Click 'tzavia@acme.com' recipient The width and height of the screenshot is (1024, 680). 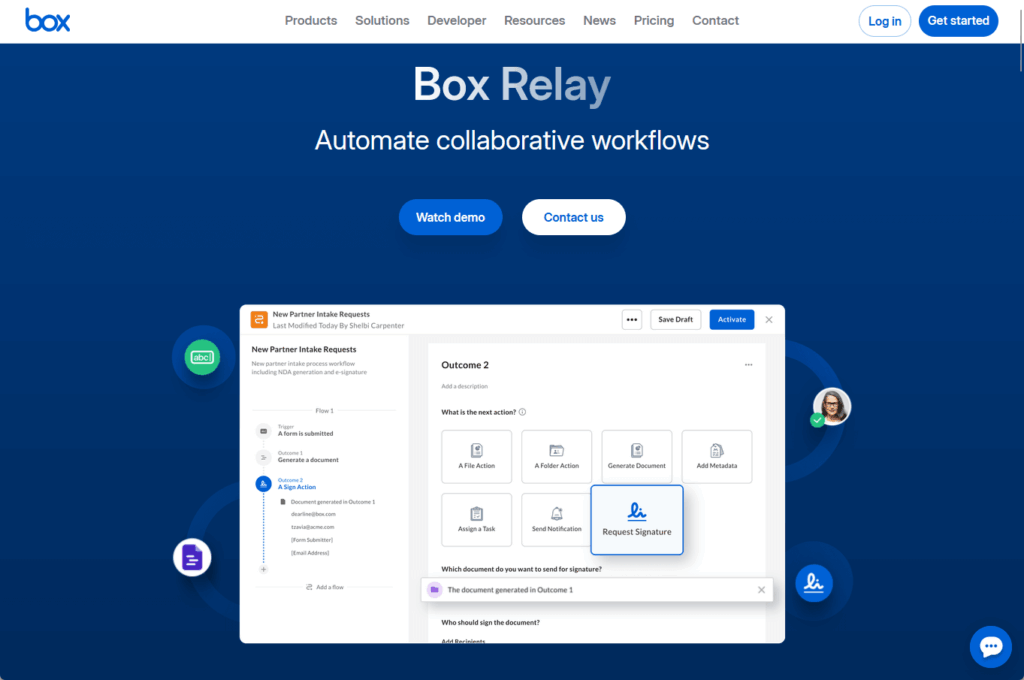tap(313, 527)
